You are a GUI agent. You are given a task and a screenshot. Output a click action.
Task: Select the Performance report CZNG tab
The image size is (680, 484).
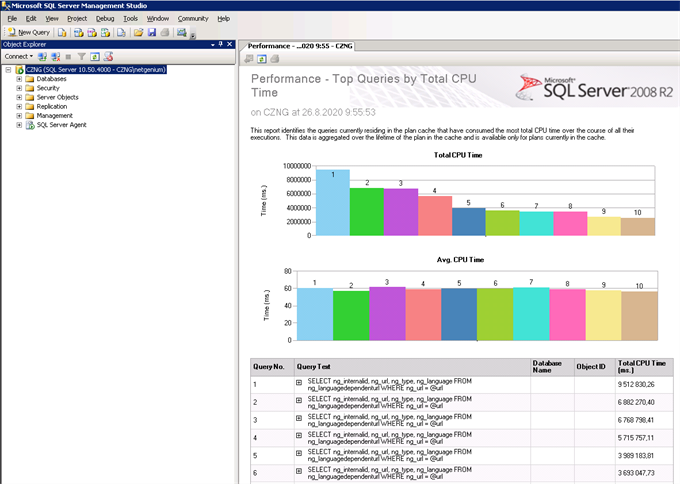pyautogui.click(x=300, y=46)
